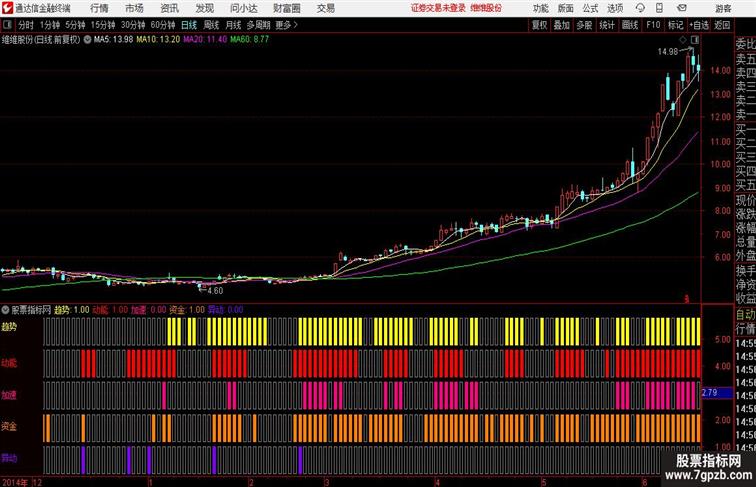756x487 pixels.
Task: Click the 证券交易未登录 login link
Action: 439,8
